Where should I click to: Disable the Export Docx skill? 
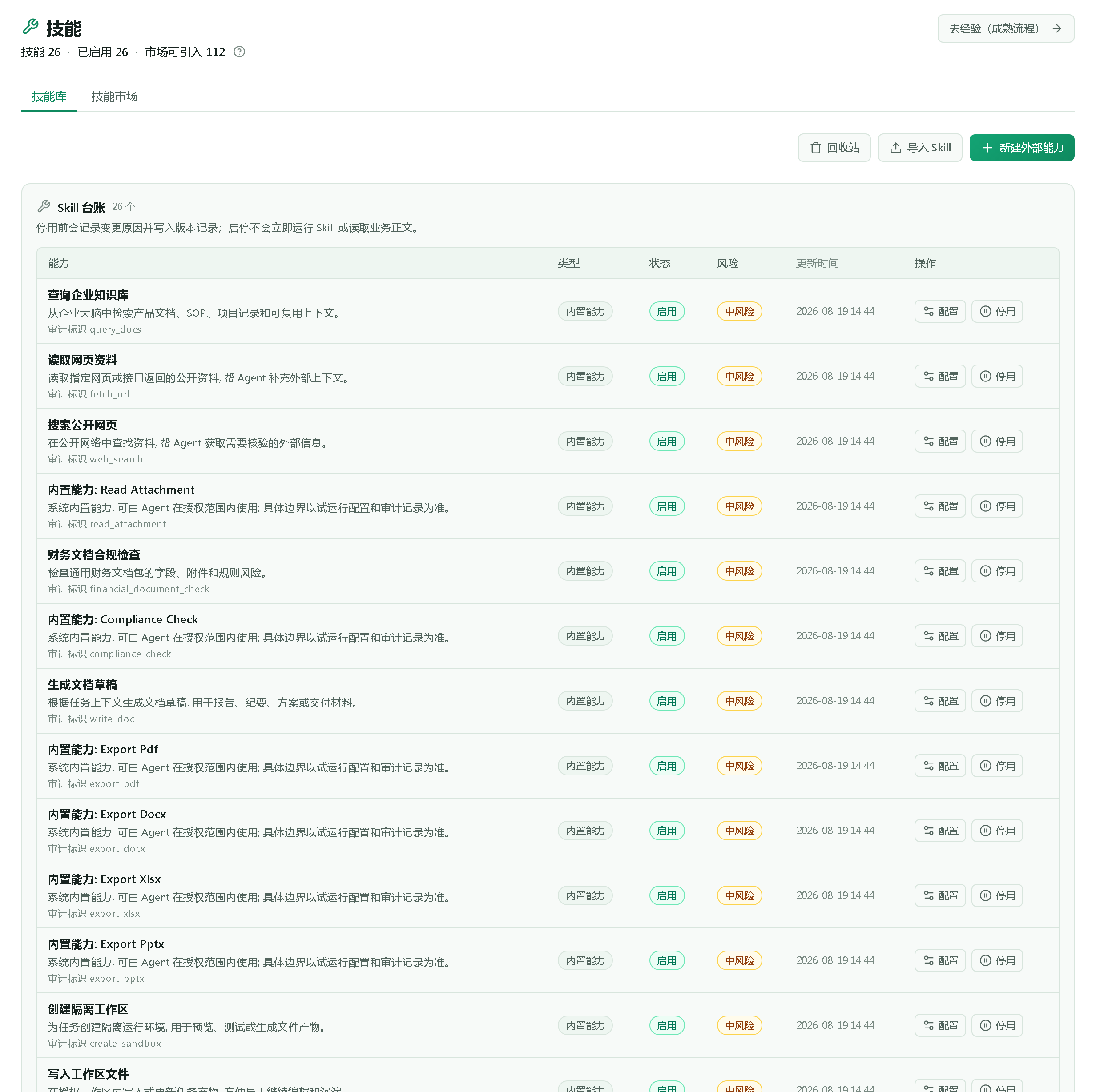coord(997,831)
